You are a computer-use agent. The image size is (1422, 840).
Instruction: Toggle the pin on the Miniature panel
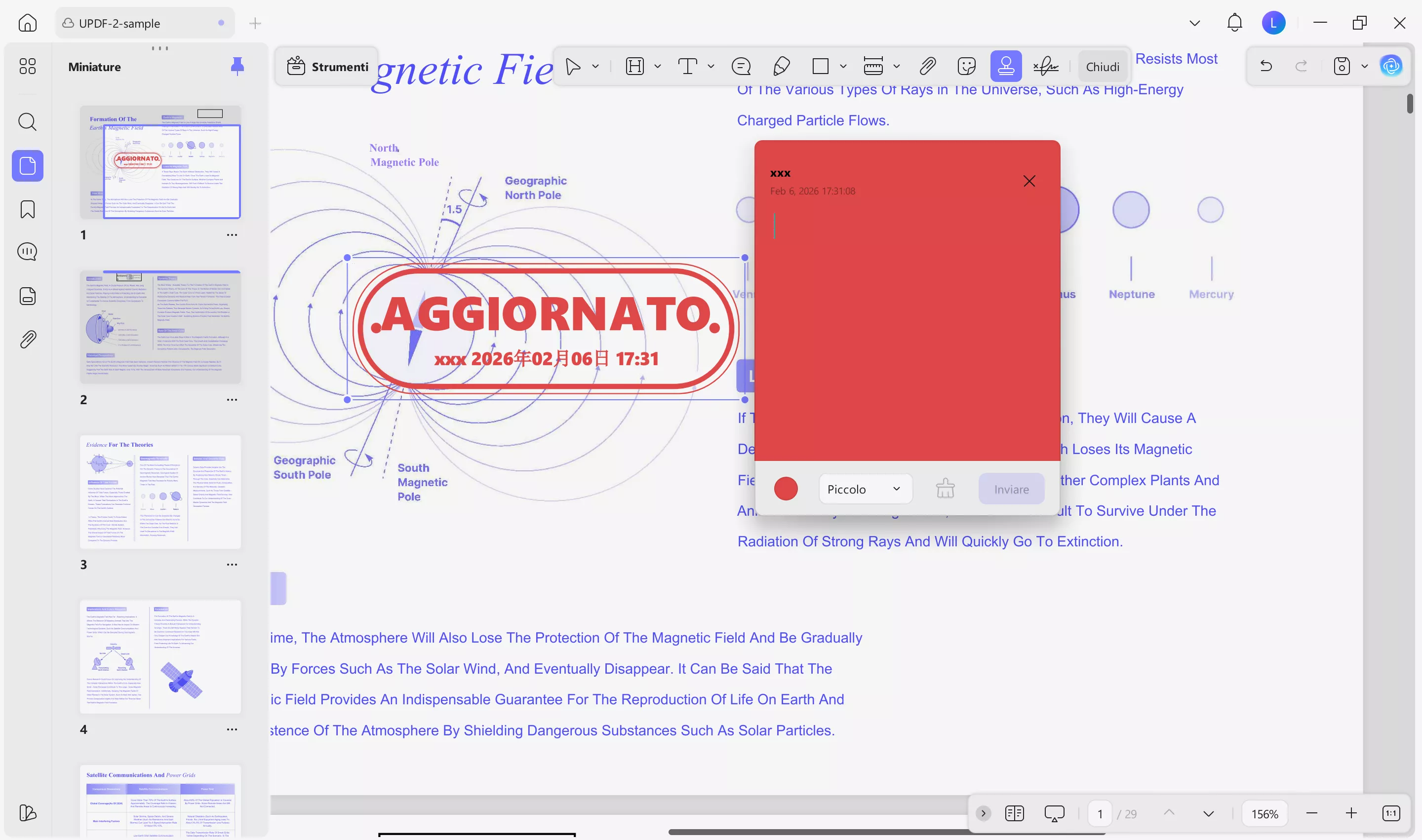237,66
